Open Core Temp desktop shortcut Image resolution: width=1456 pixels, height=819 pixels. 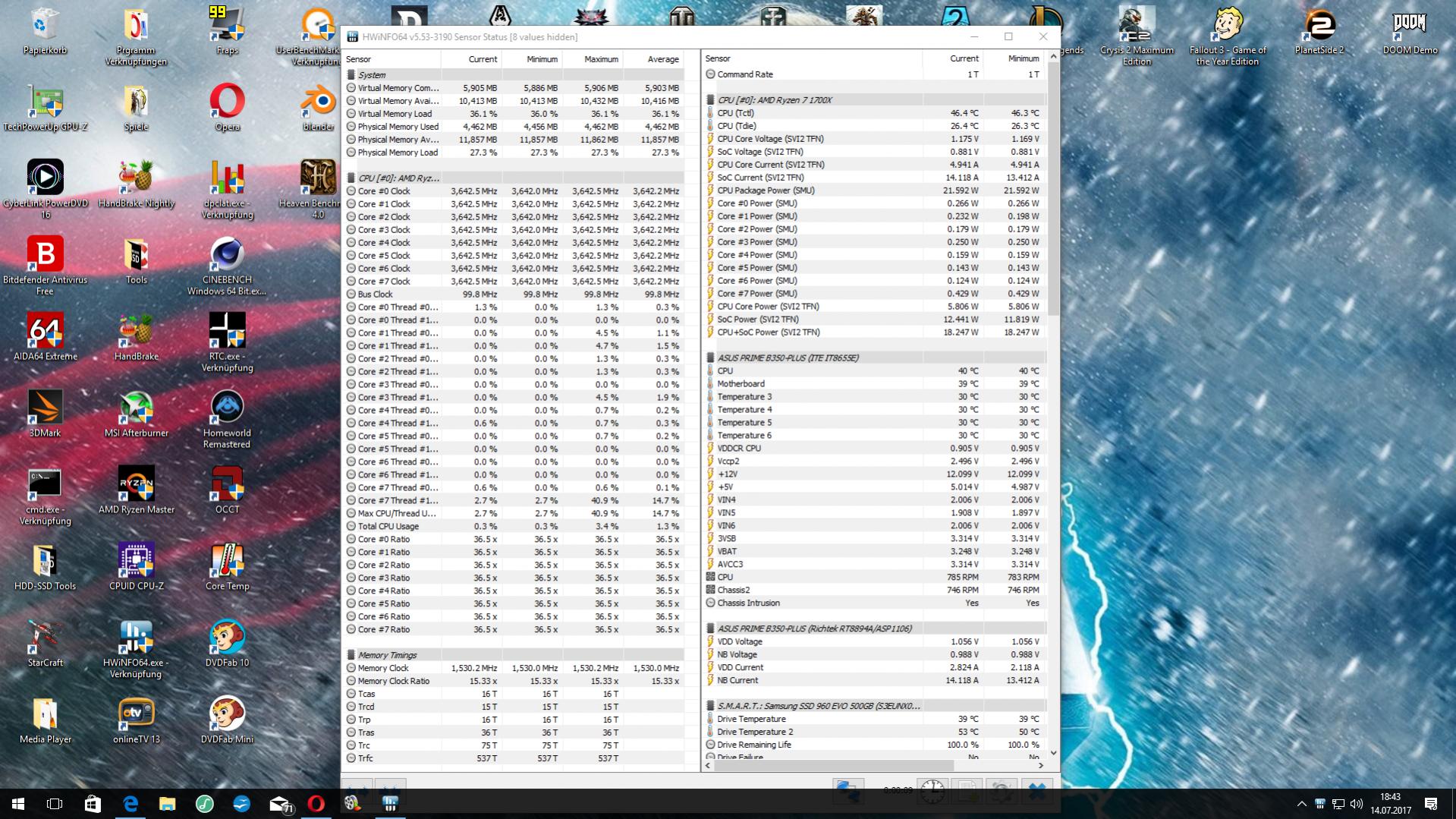coord(227,567)
